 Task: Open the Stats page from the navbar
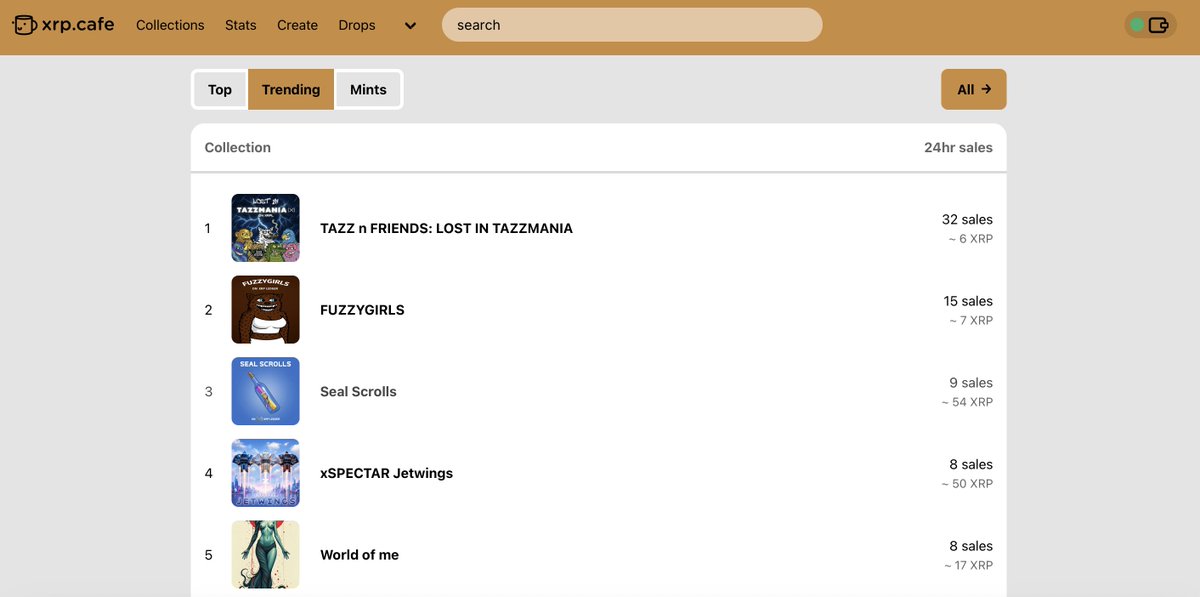pos(240,25)
